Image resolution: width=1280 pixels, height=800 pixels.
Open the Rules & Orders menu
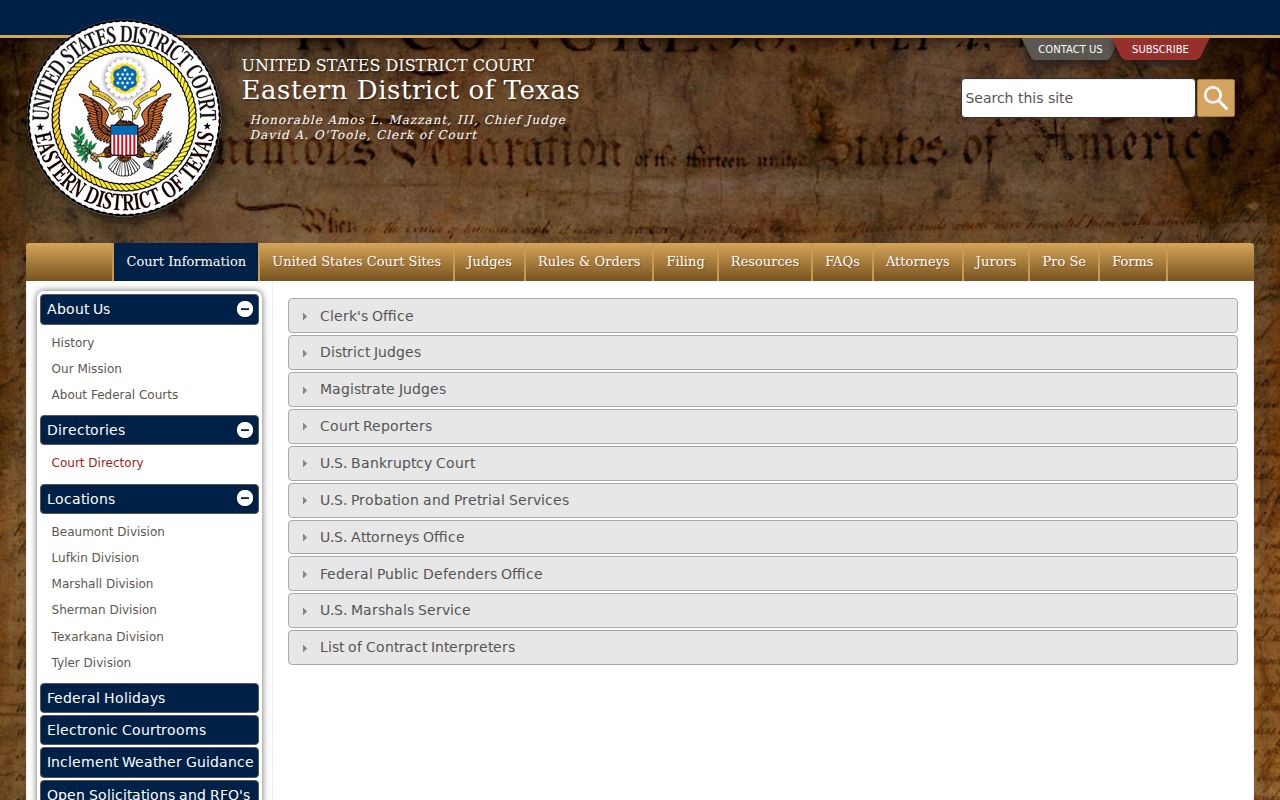(589, 262)
